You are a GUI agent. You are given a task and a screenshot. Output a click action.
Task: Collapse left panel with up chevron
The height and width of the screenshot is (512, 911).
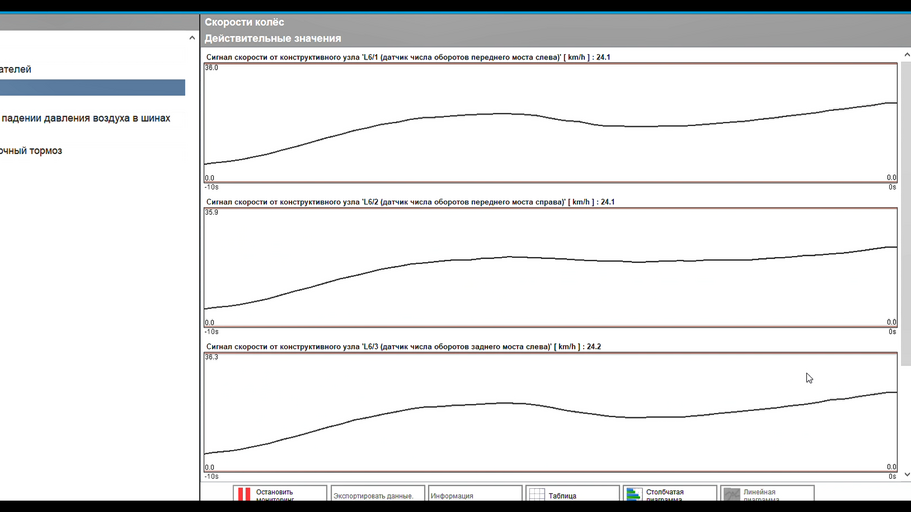(x=192, y=38)
